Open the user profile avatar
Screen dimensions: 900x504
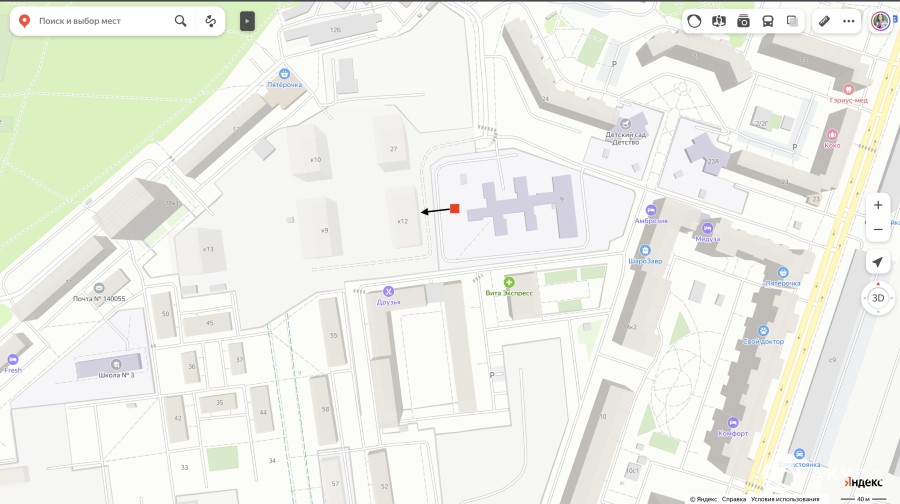(x=880, y=21)
